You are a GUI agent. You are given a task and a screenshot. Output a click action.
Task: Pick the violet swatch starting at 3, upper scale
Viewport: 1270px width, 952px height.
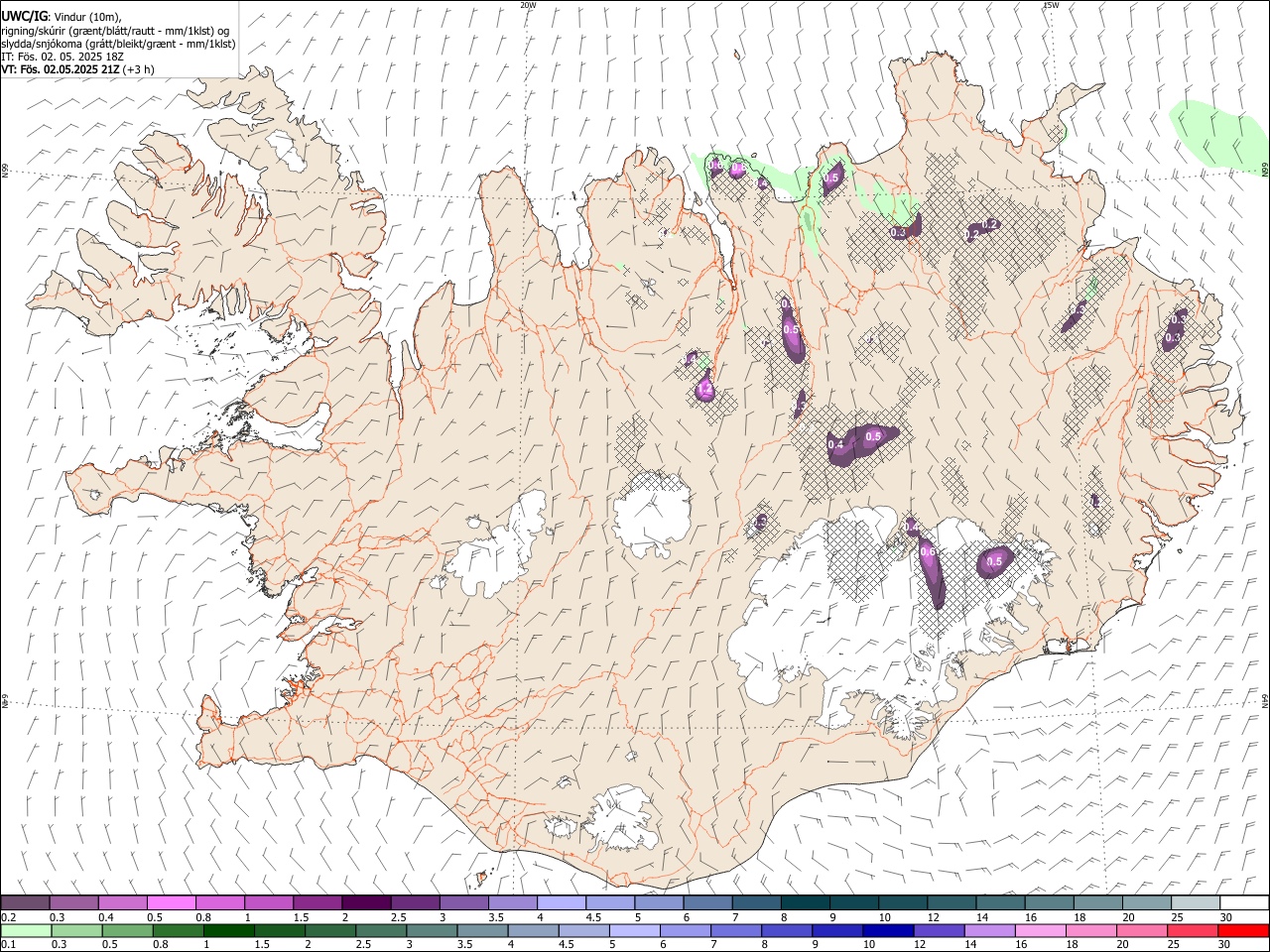pyautogui.click(x=463, y=903)
